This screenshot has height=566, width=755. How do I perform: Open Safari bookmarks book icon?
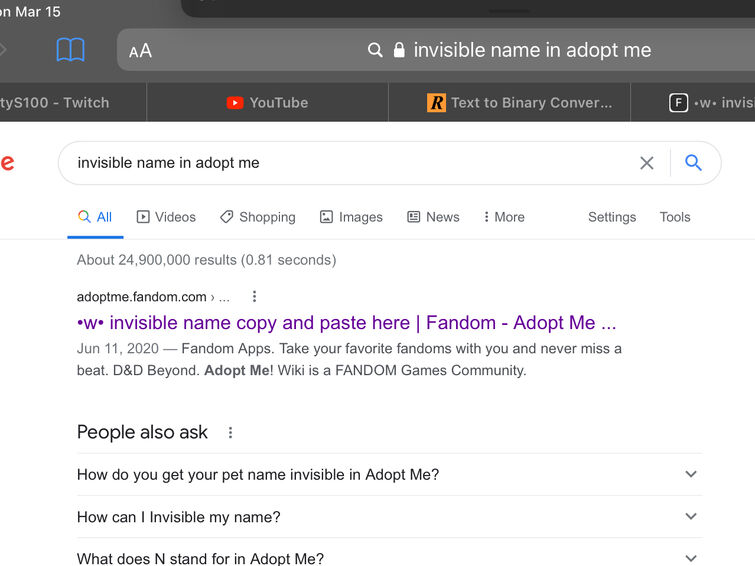tap(70, 50)
